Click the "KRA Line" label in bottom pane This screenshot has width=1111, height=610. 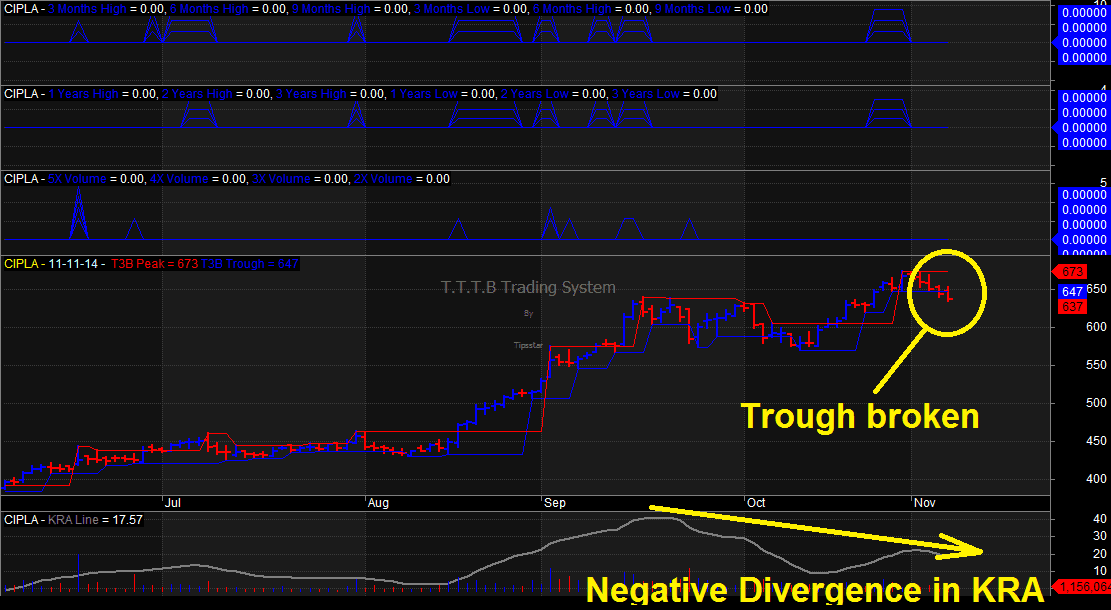coord(74,520)
